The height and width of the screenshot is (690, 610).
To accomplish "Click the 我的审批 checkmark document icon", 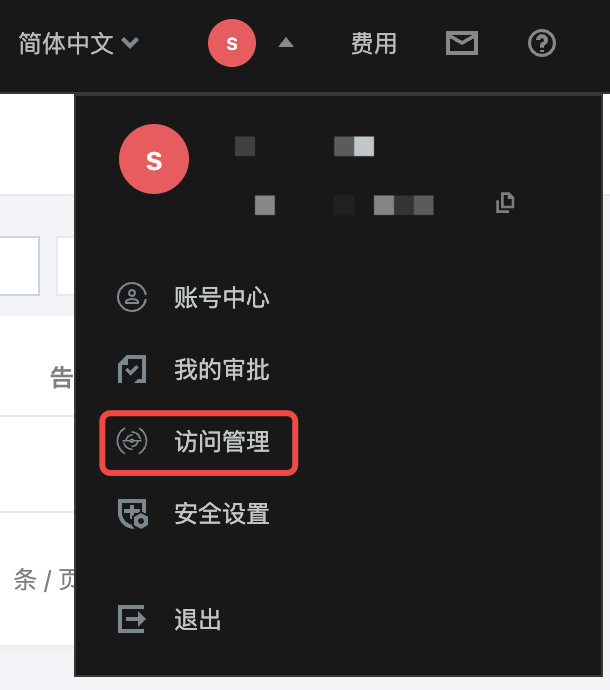I will (x=132, y=369).
